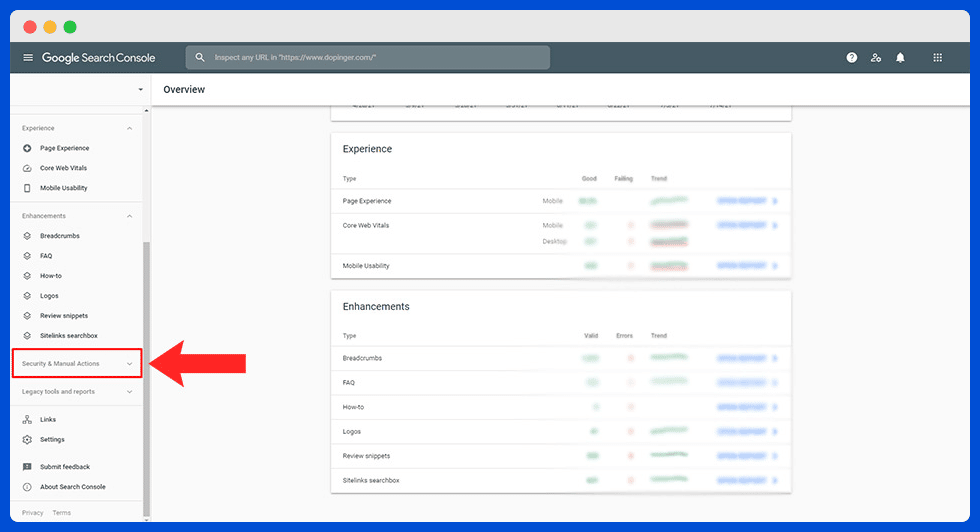Open report link for Review snippets row
Image resolution: width=980 pixels, height=532 pixels.
742,456
